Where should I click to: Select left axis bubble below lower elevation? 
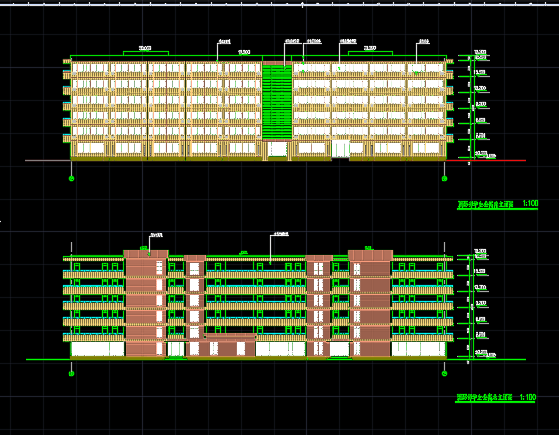click(x=71, y=374)
